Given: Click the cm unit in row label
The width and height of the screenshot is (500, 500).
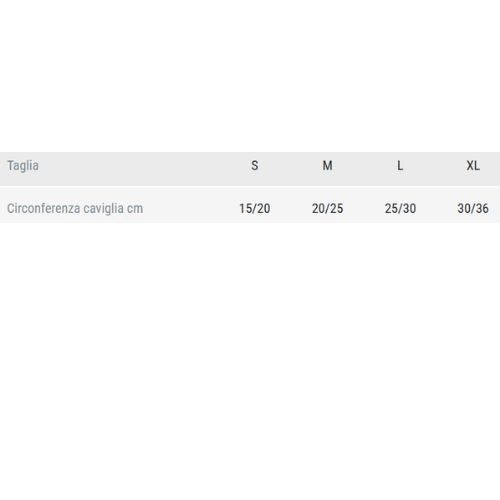Looking at the screenshot, I should [x=135, y=209].
